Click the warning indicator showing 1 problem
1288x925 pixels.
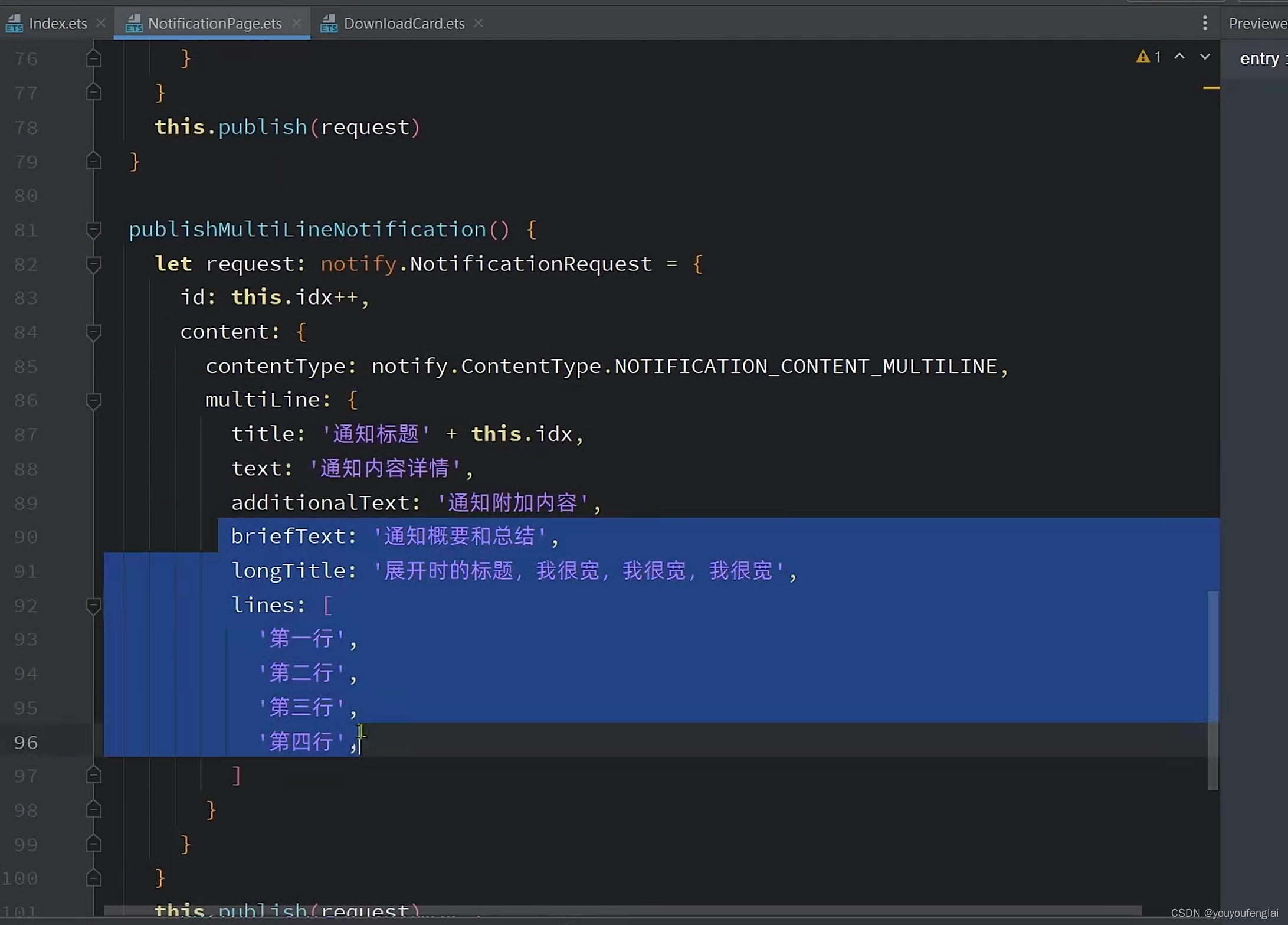tap(1149, 57)
